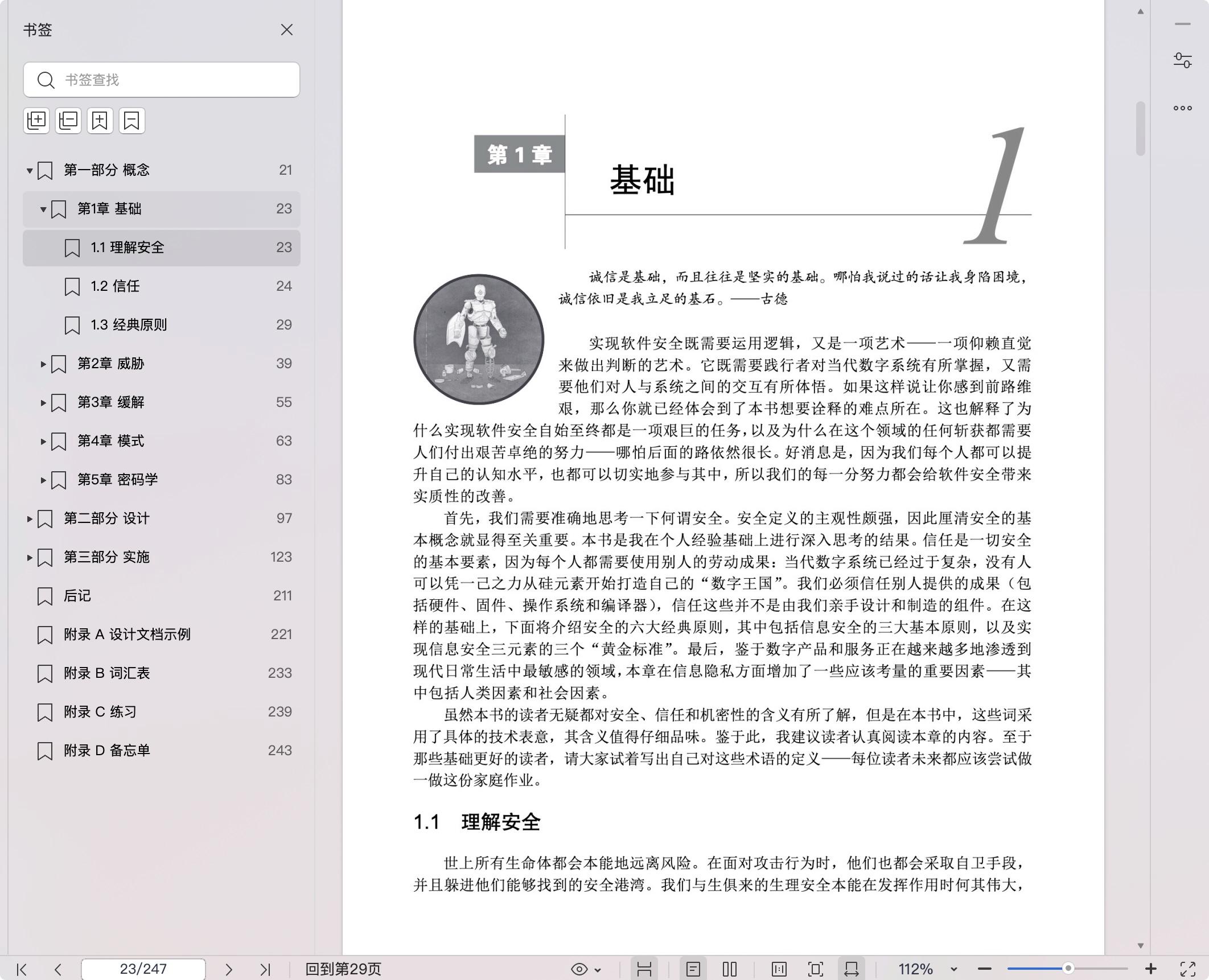Expand the 第3章 缓解 chapter
1209x980 pixels.
pyautogui.click(x=43, y=402)
